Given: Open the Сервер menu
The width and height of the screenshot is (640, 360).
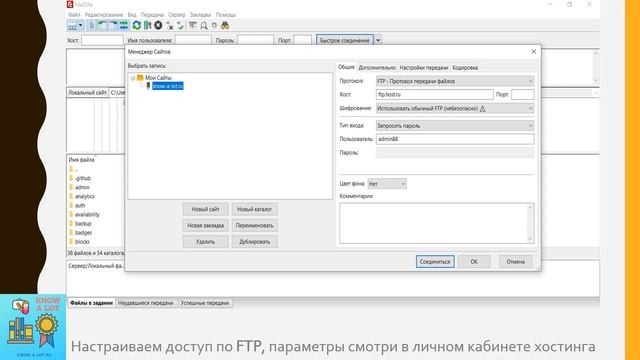Looking at the screenshot, I should (177, 15).
